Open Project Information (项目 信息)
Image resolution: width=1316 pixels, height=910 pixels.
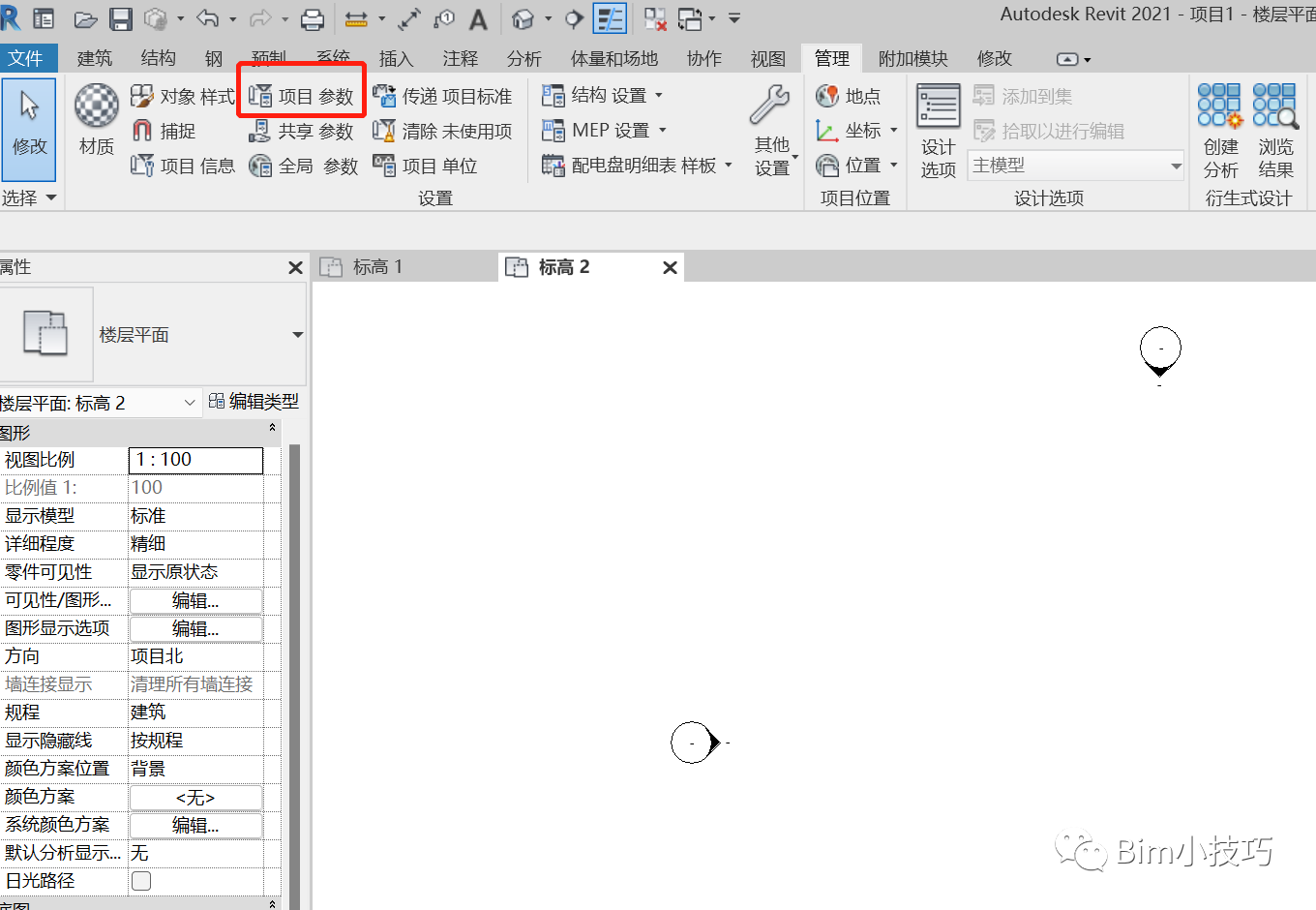(183, 166)
